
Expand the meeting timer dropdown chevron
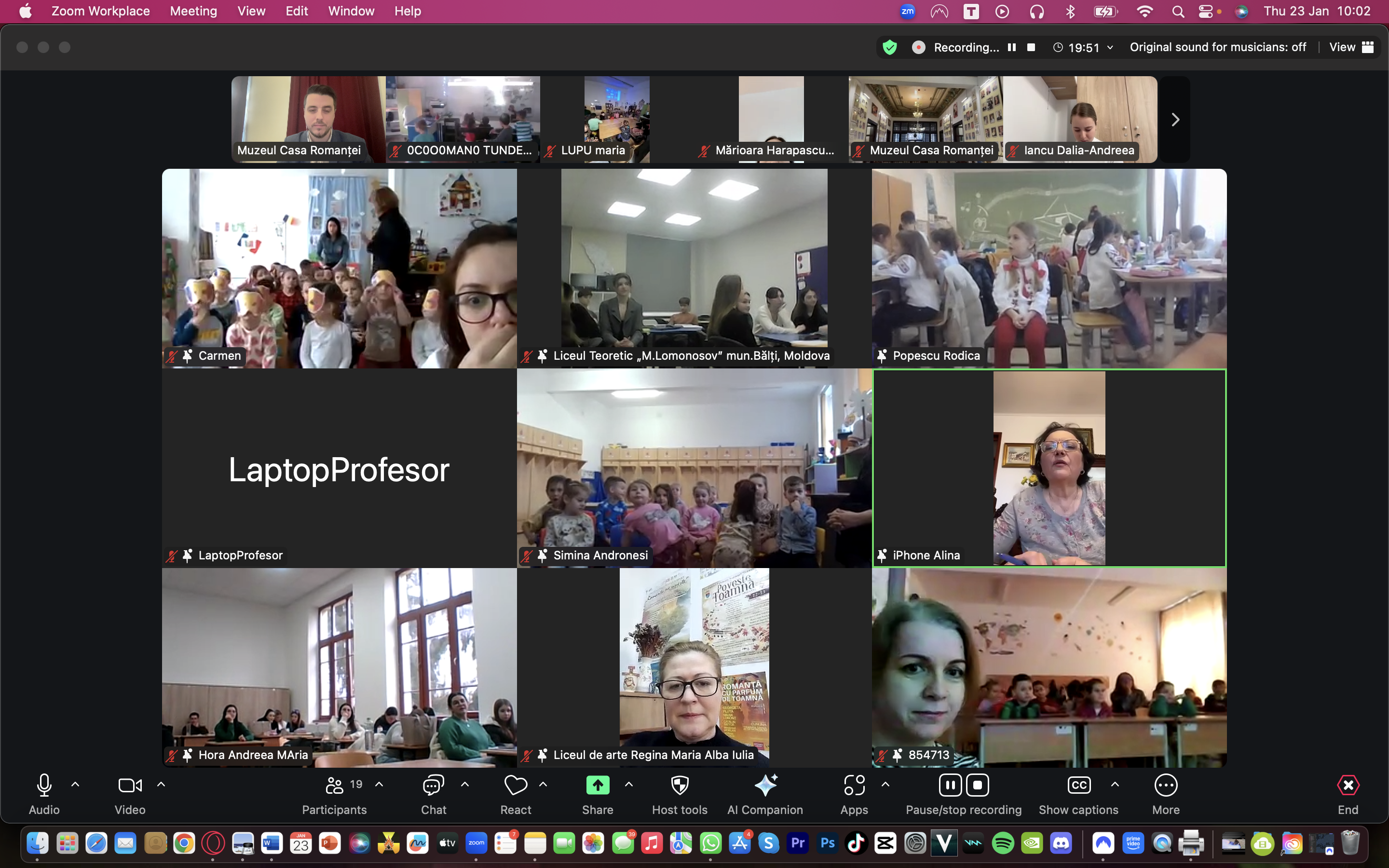pyautogui.click(x=1110, y=48)
